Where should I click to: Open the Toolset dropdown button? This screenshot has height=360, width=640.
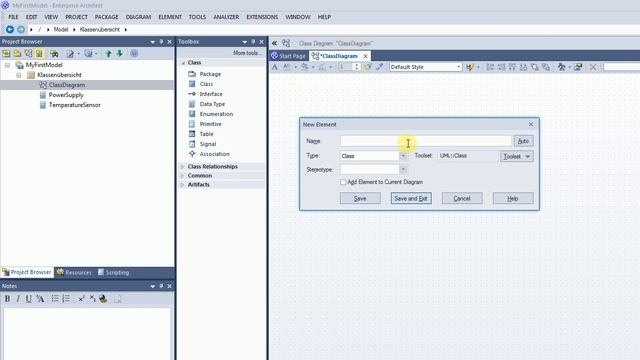pyautogui.click(x=517, y=156)
